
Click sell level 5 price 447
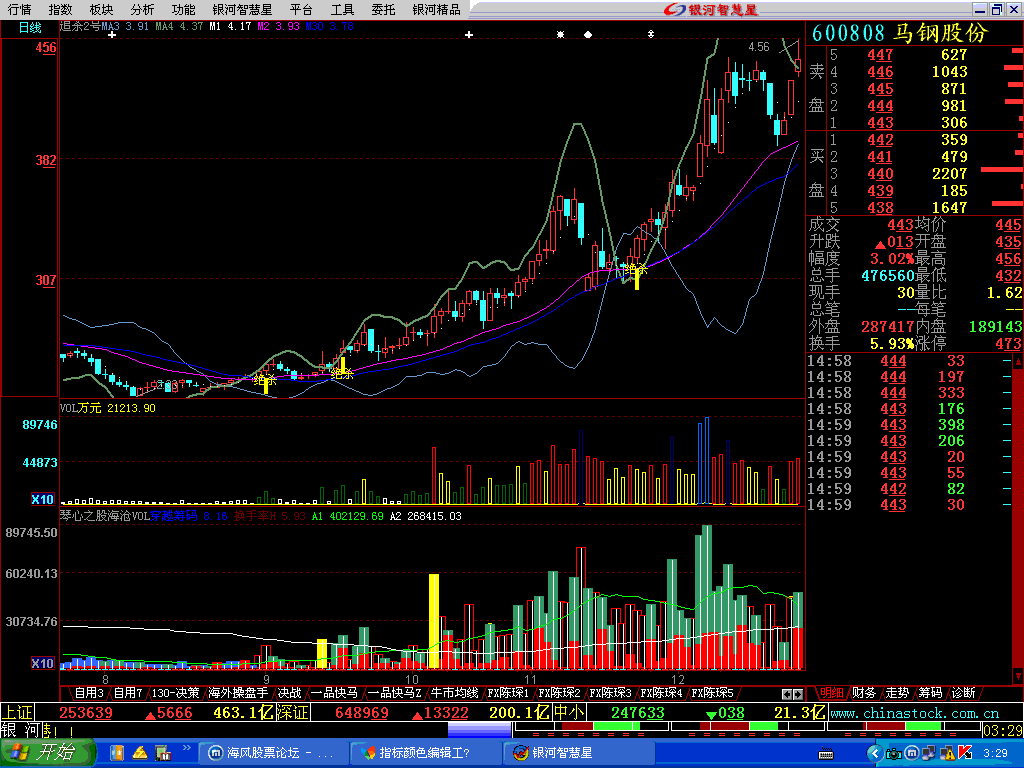[x=880, y=55]
